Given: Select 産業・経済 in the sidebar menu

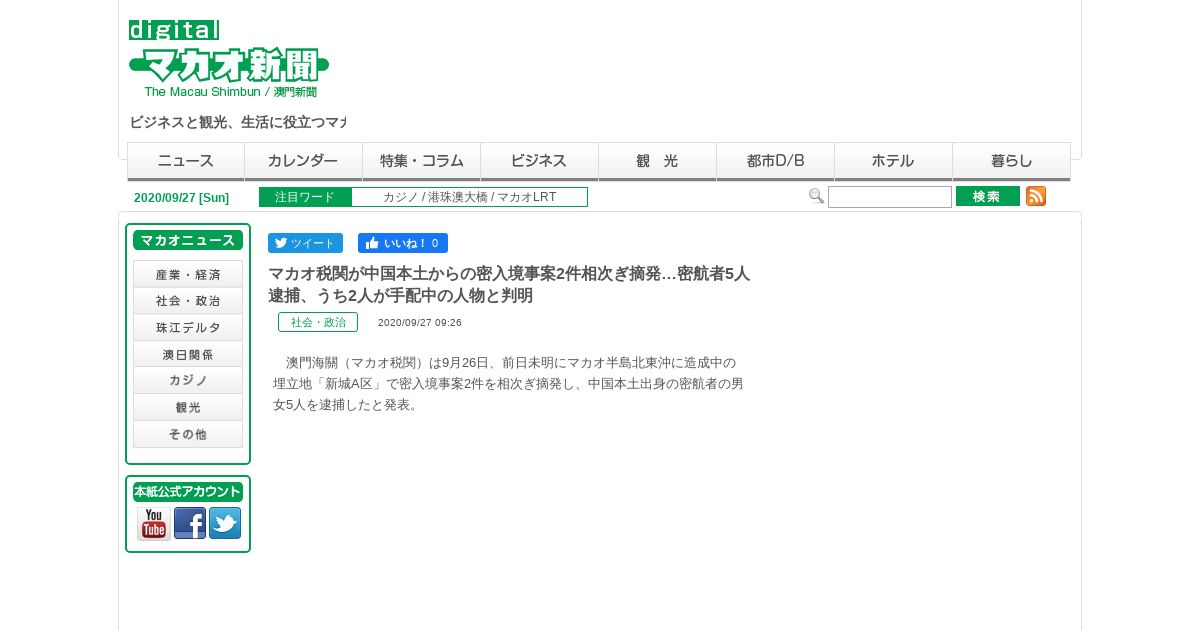Looking at the screenshot, I should pyautogui.click(x=188, y=274).
